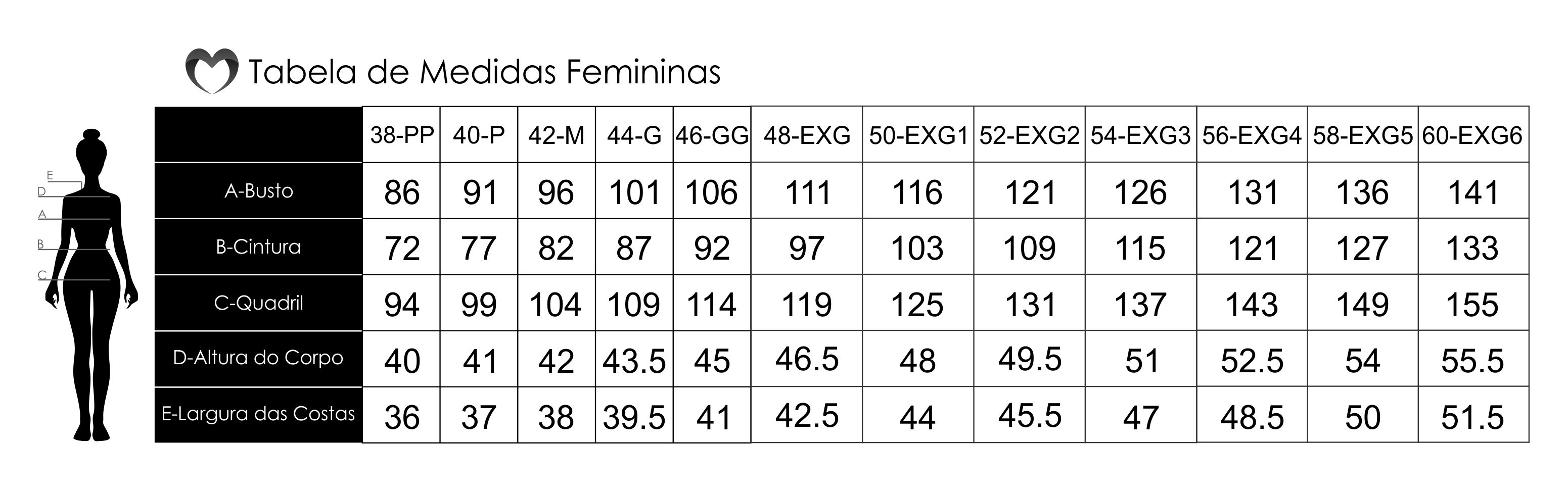
Task: Click the back width value 39.5 cell
Action: pos(634,416)
